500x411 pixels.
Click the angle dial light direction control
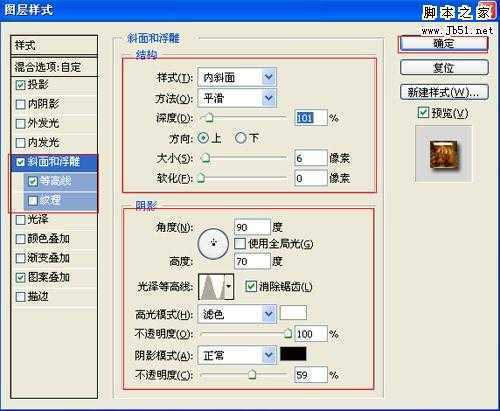tap(213, 244)
